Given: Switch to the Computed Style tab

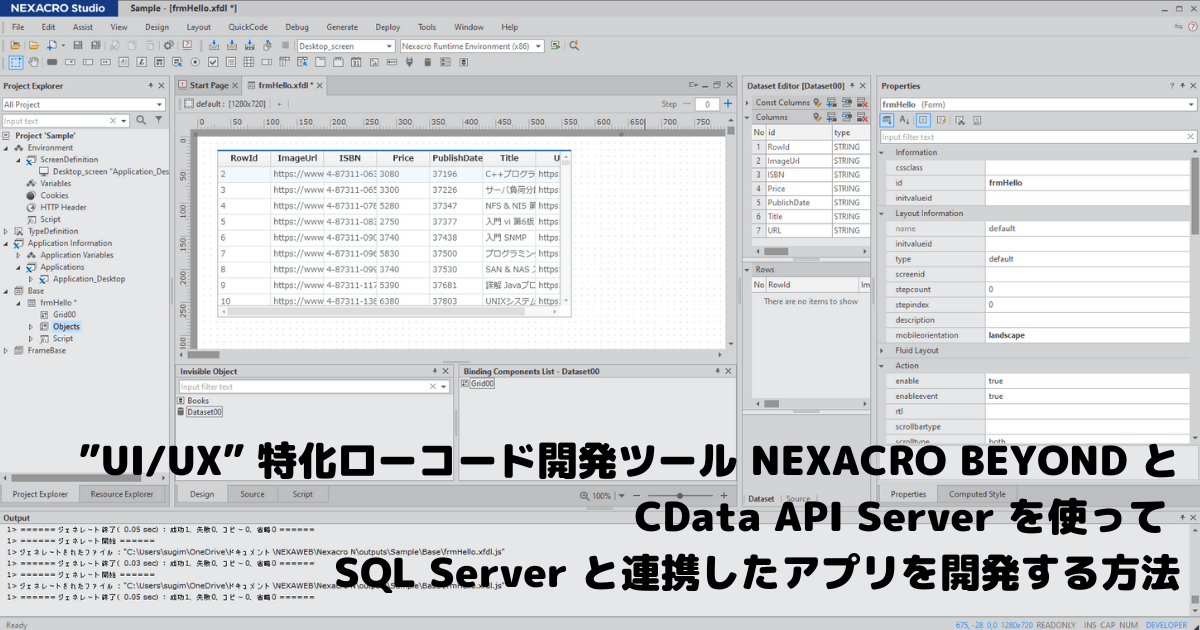Looking at the screenshot, I should pos(977,494).
